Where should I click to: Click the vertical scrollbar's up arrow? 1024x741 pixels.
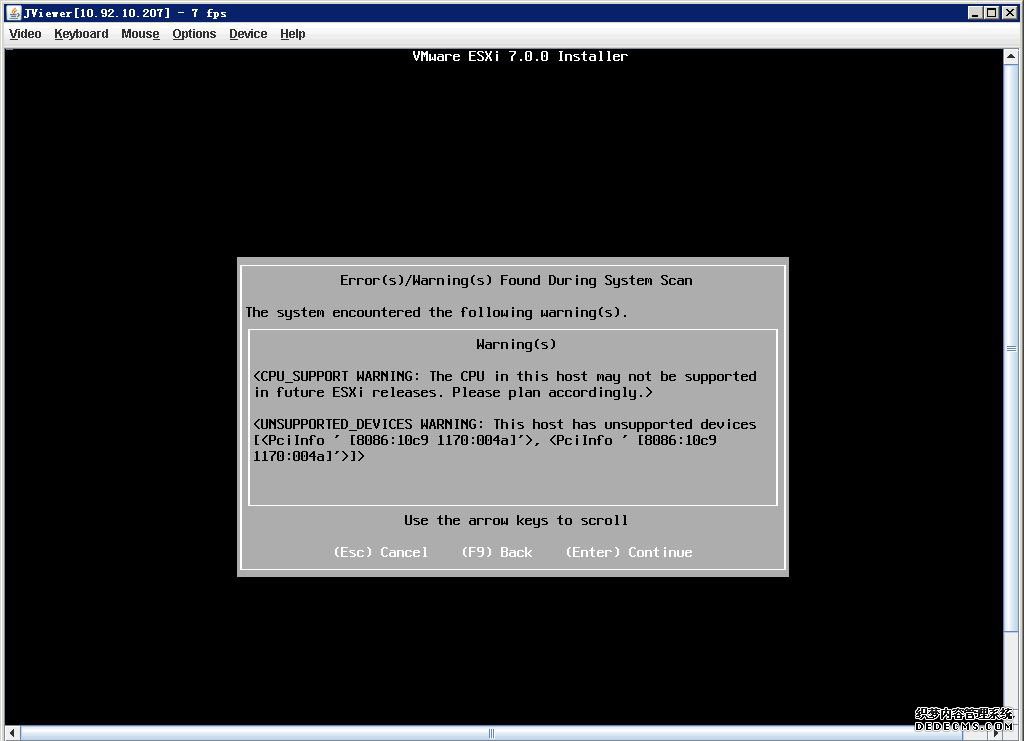click(x=1013, y=56)
